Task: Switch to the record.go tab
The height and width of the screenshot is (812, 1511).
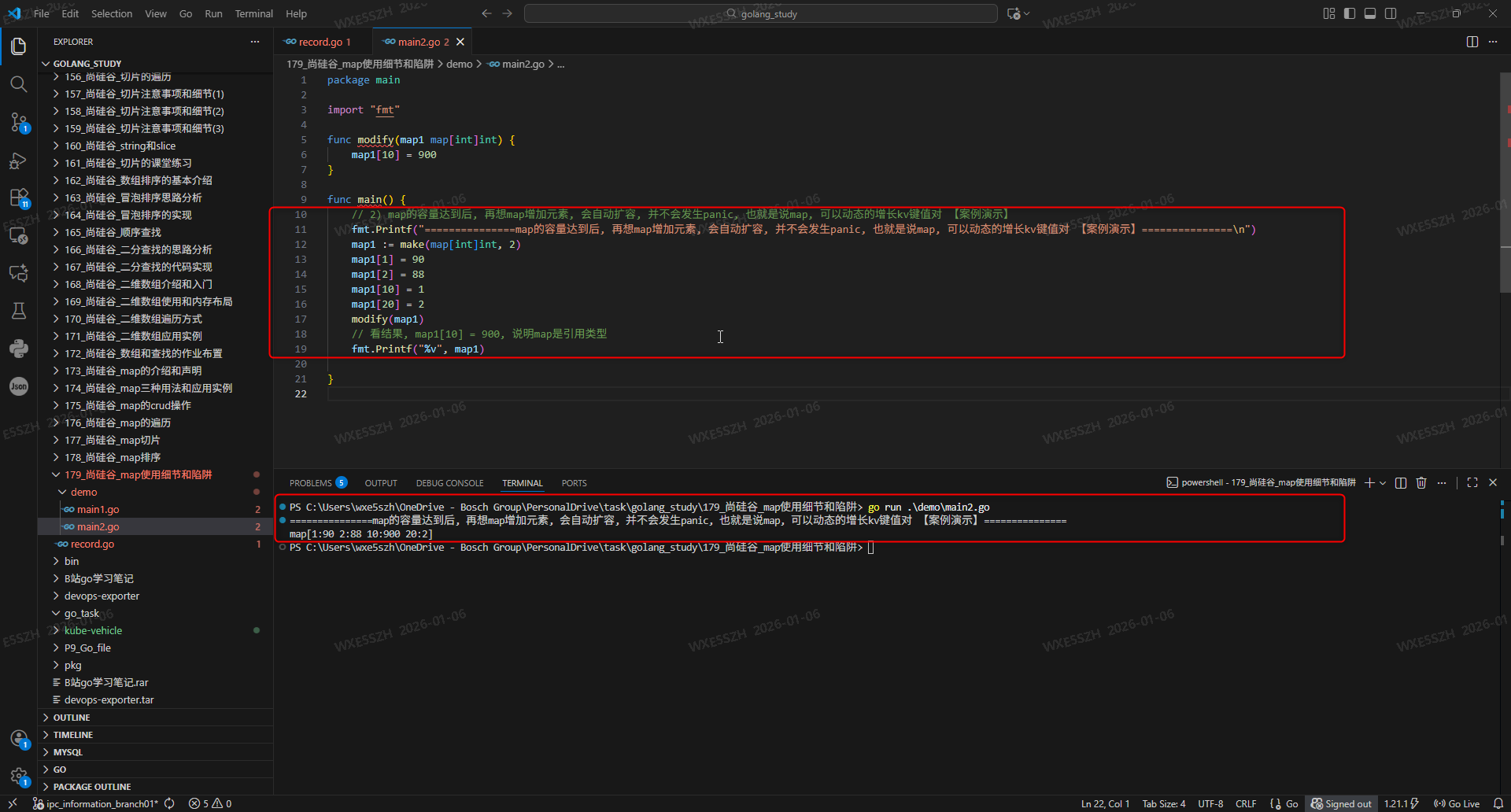Action: (323, 42)
